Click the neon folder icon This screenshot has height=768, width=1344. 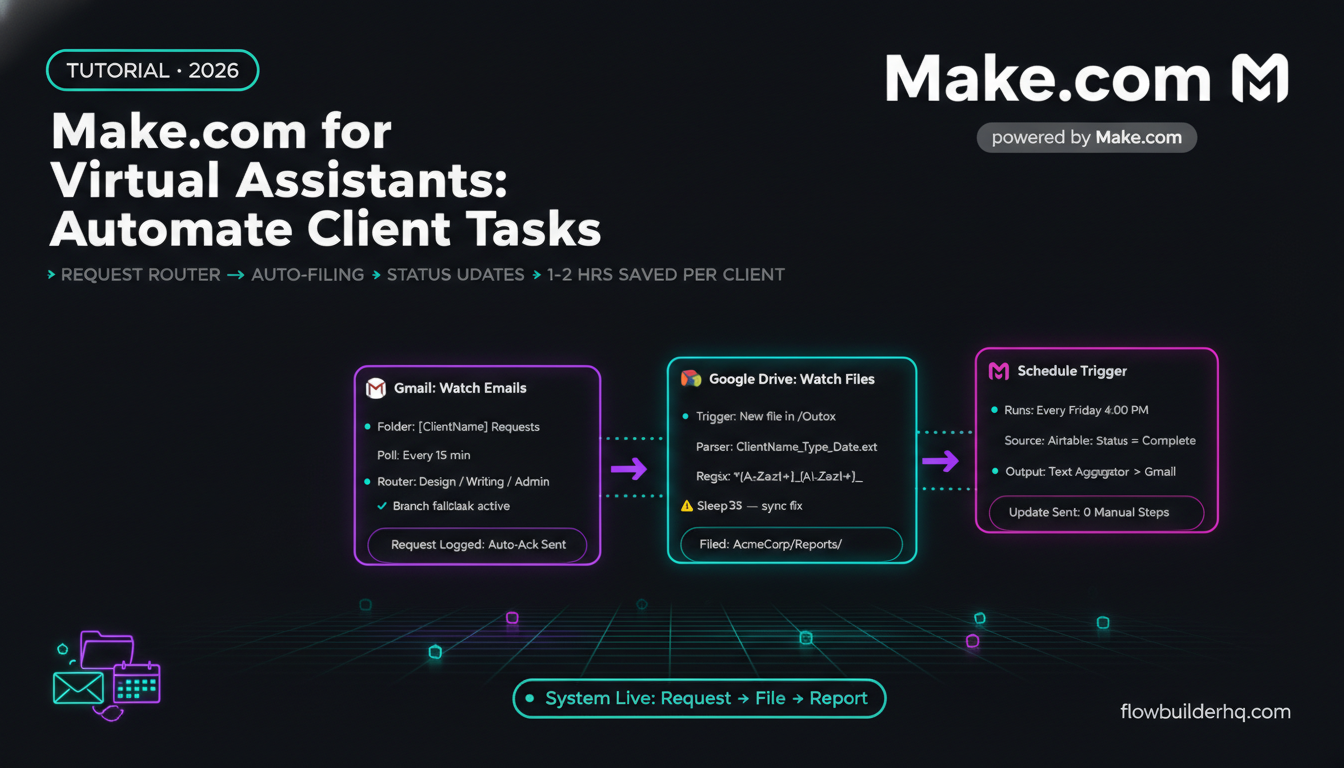click(x=107, y=650)
